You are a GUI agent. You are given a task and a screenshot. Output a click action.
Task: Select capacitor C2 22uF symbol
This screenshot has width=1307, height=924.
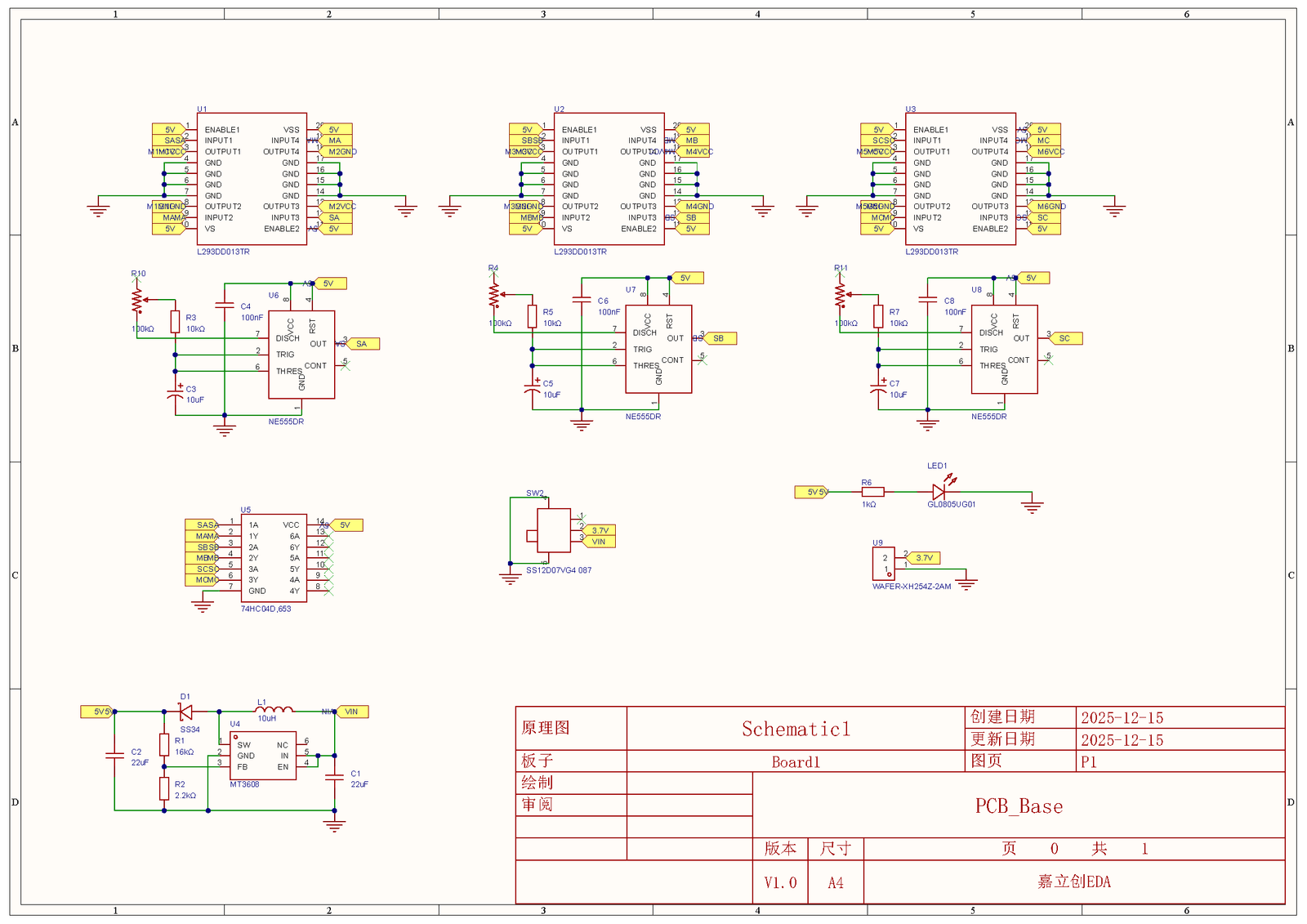pyautogui.click(x=114, y=756)
